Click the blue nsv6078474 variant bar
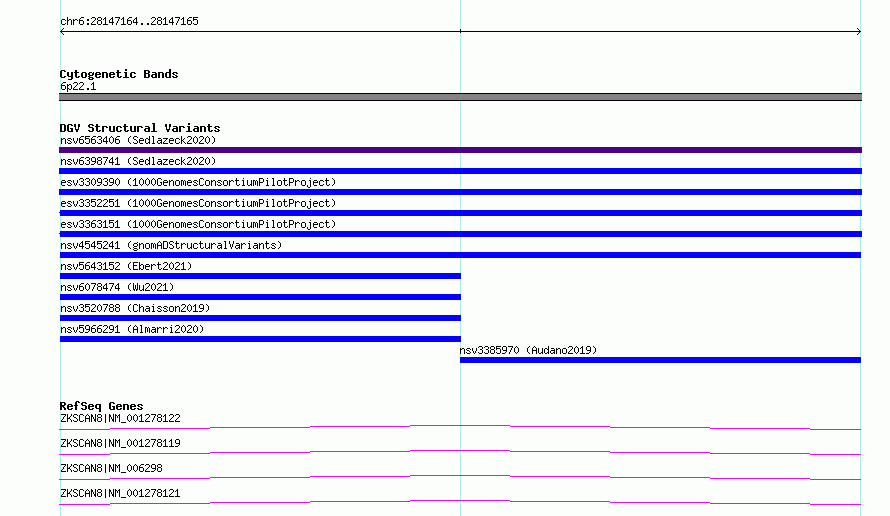This screenshot has width=890, height=516. pyautogui.click(x=260, y=297)
